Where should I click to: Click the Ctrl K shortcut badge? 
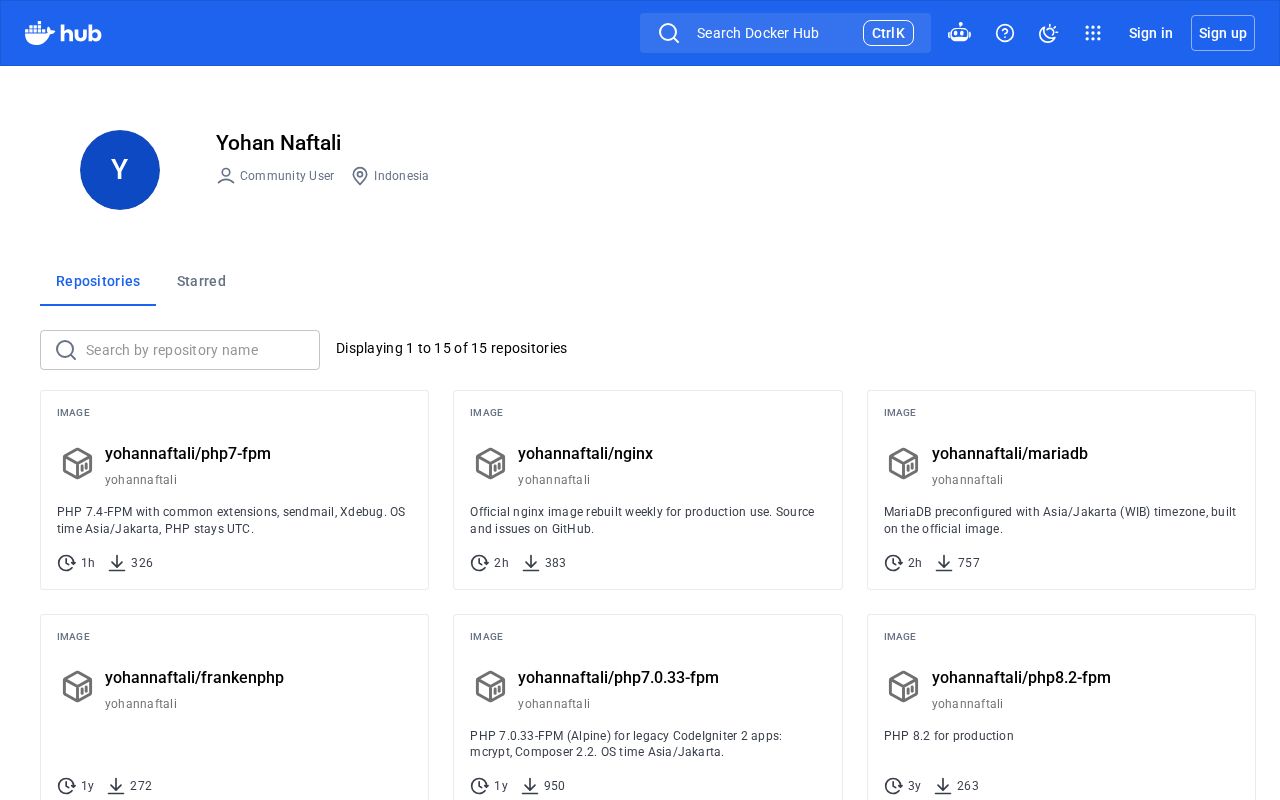coord(888,33)
